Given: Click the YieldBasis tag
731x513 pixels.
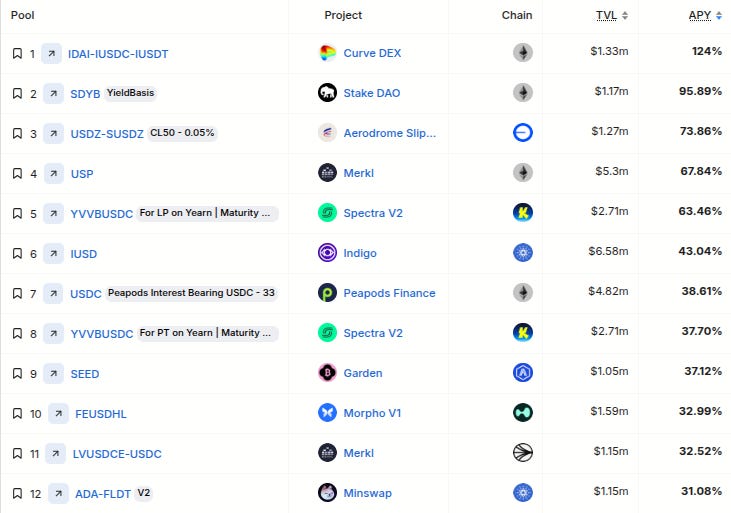Looking at the screenshot, I should click(130, 93).
